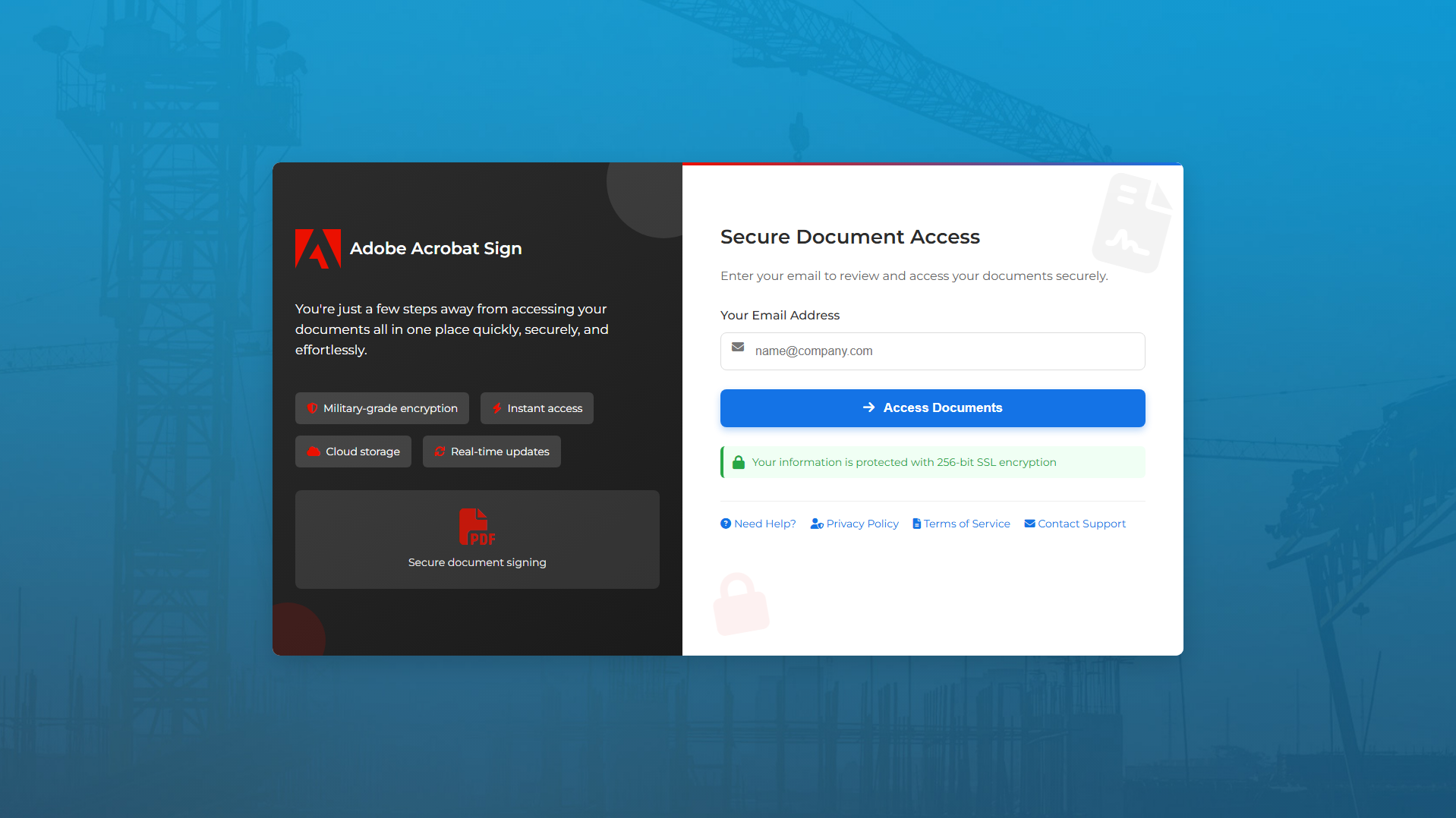
Task: Click the 256-bit SSL encryption notice text
Action: click(904, 462)
